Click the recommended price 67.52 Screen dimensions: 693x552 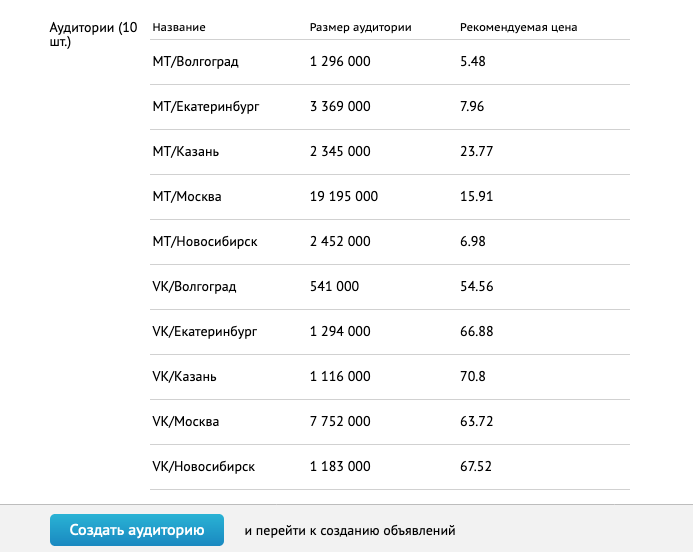(476, 466)
